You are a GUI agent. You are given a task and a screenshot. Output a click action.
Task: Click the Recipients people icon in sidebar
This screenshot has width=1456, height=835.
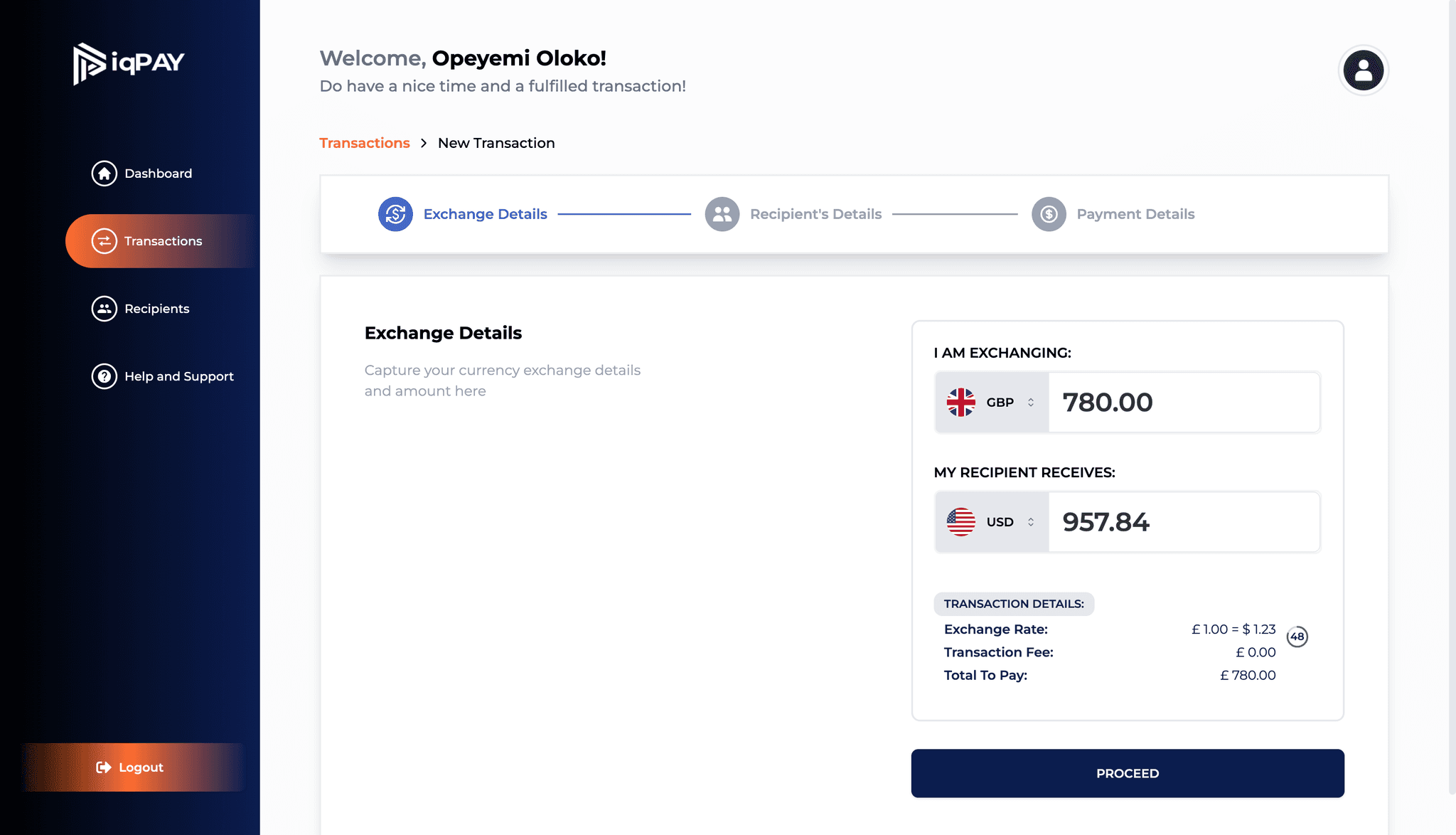click(x=105, y=309)
